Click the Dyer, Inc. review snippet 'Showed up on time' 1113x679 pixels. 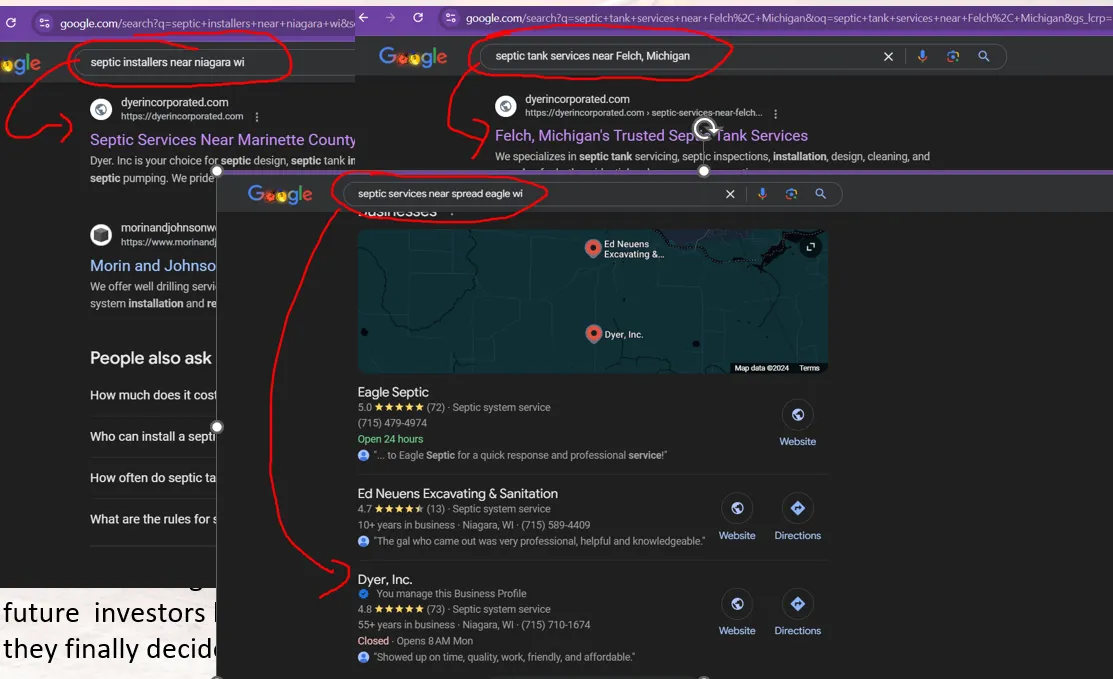pos(504,657)
